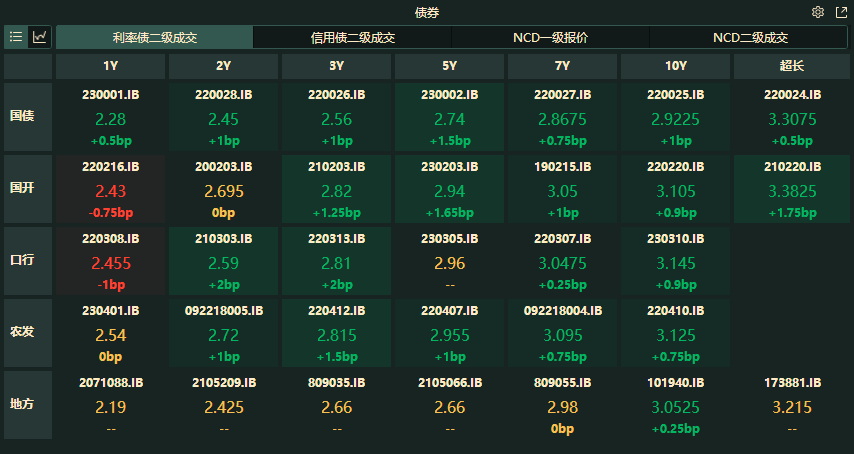The width and height of the screenshot is (854, 454).
Task: Open bond 220407.IB cell
Action: (449, 333)
